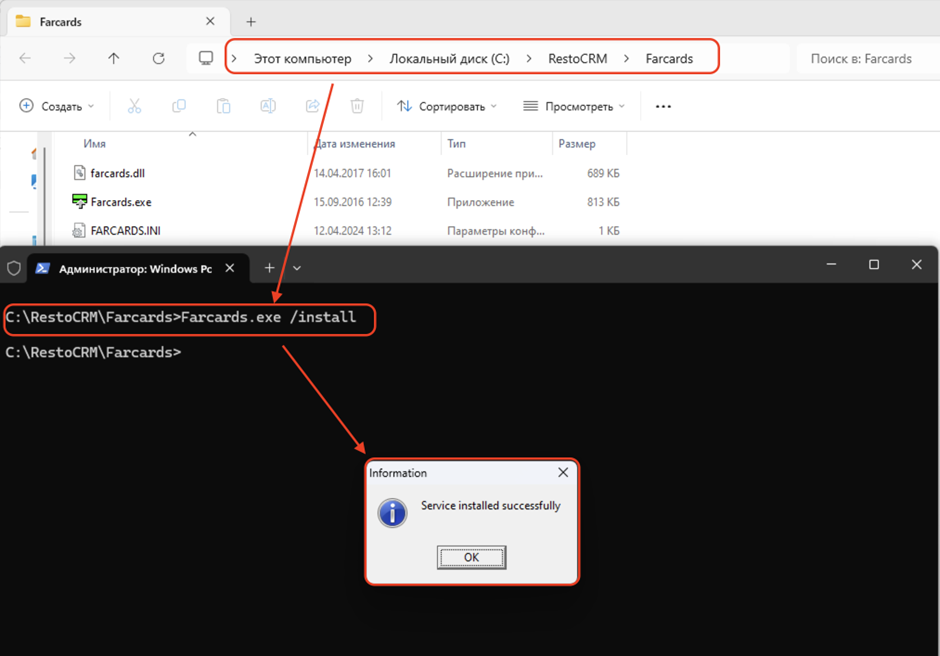Expand the Создать dropdown

[x=57, y=106]
